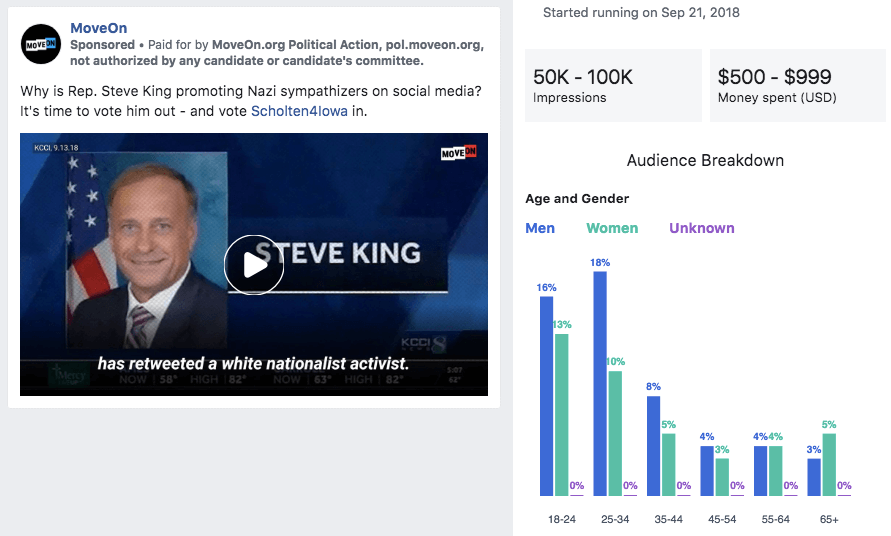Click the MoveOn profile logo avatar
Image resolution: width=891 pixels, height=536 pixels.
tap(41, 44)
